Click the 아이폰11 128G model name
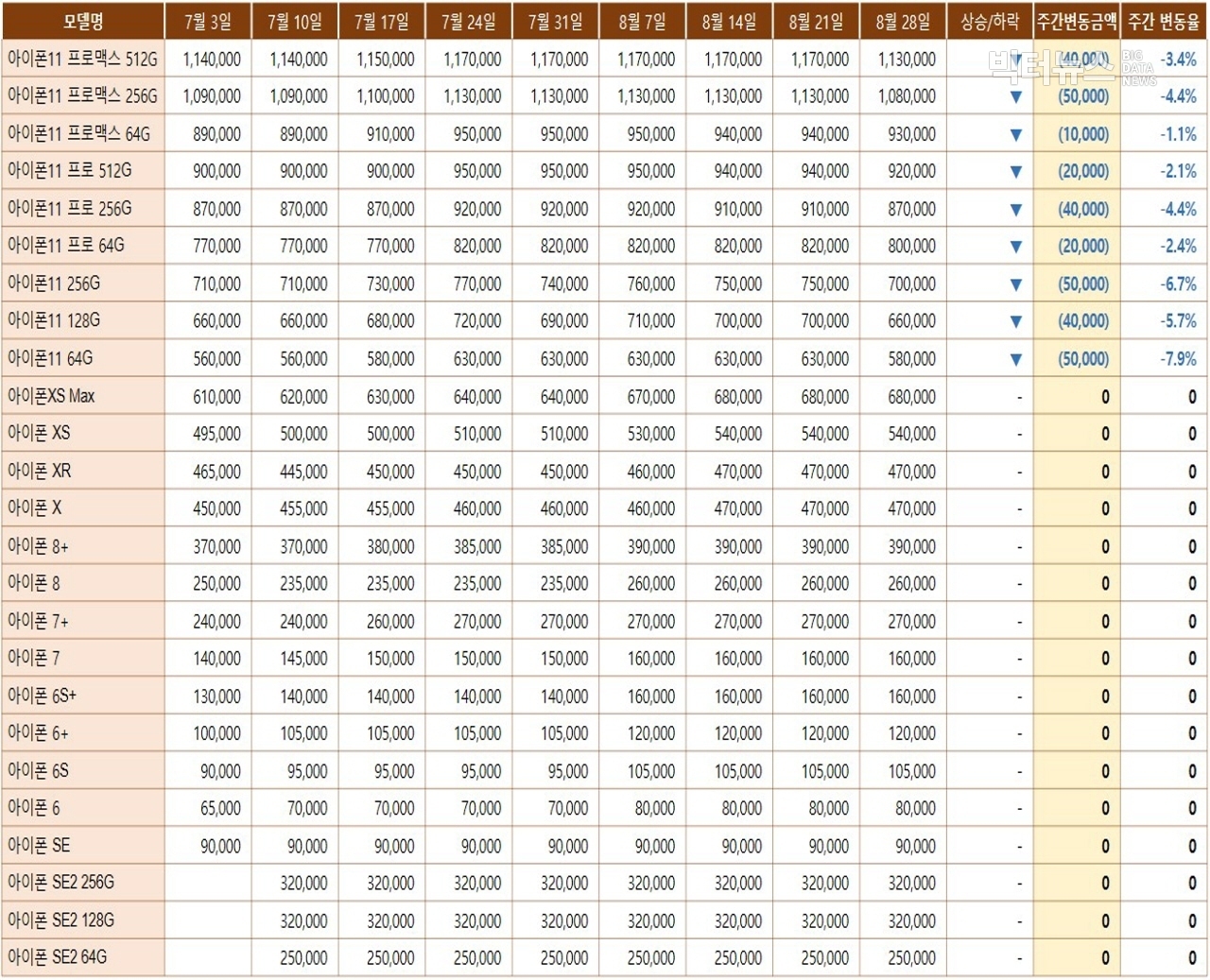This screenshot has width=1210, height=980. pos(54,320)
